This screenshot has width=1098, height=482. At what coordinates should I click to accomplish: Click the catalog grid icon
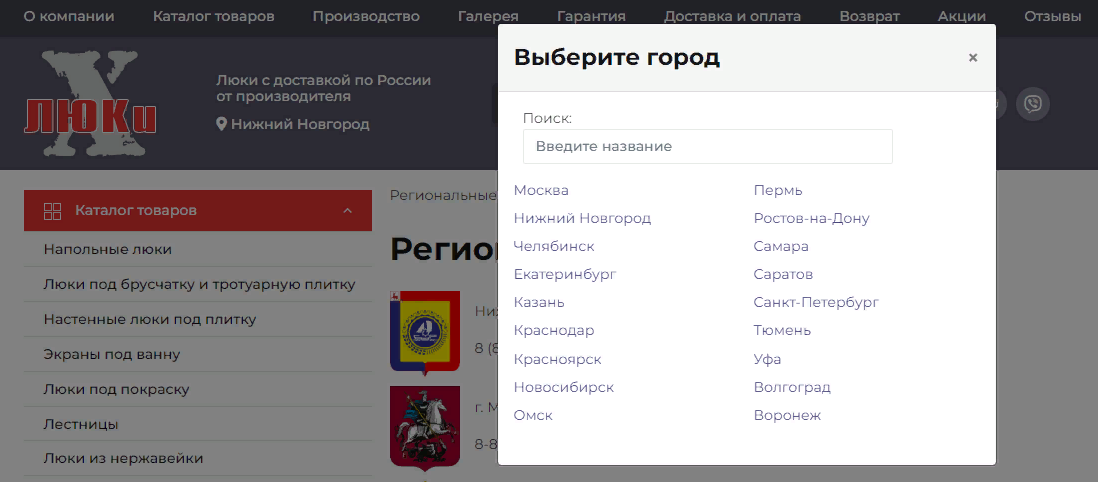tap(53, 211)
